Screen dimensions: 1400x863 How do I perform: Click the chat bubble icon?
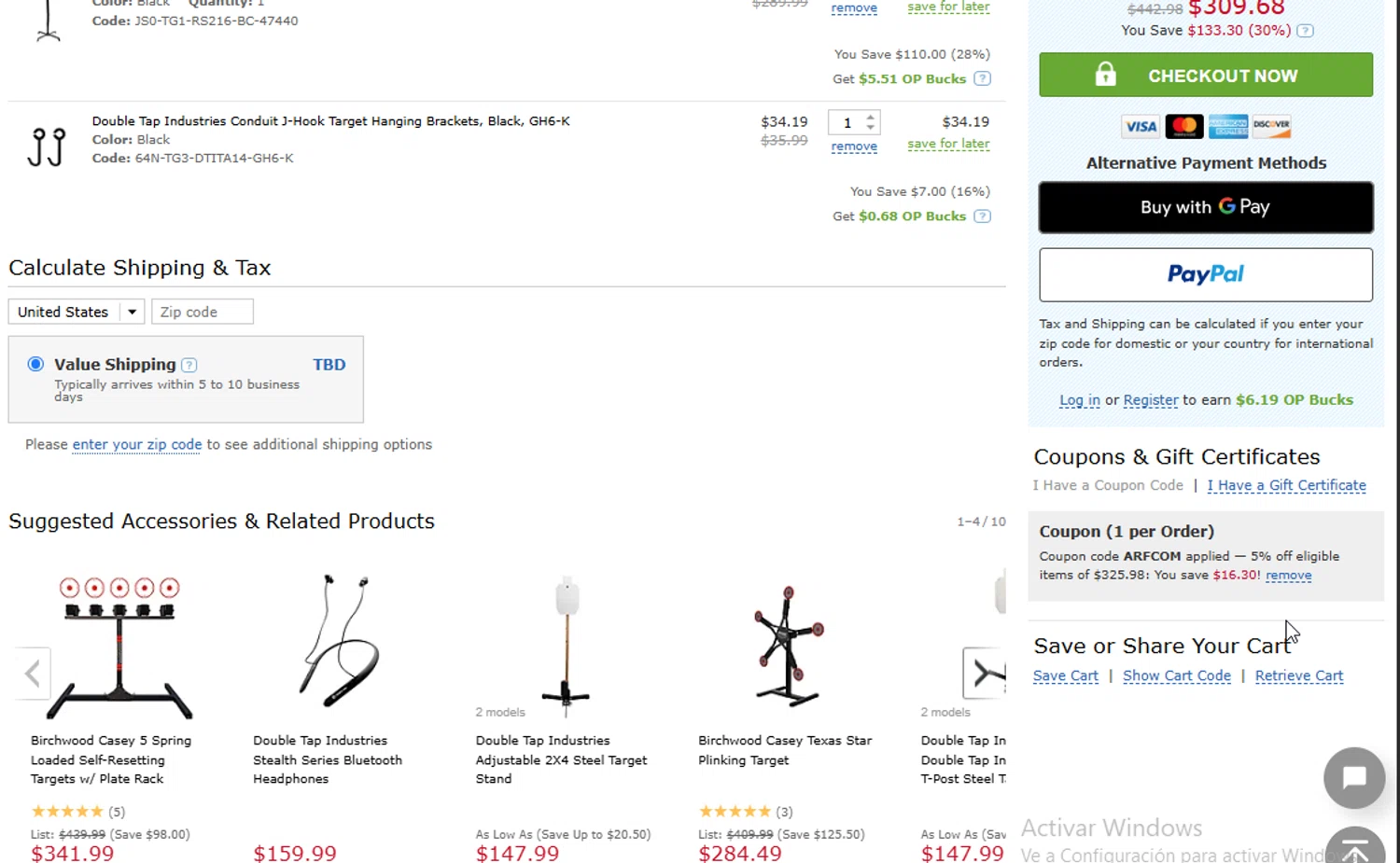tap(1353, 777)
